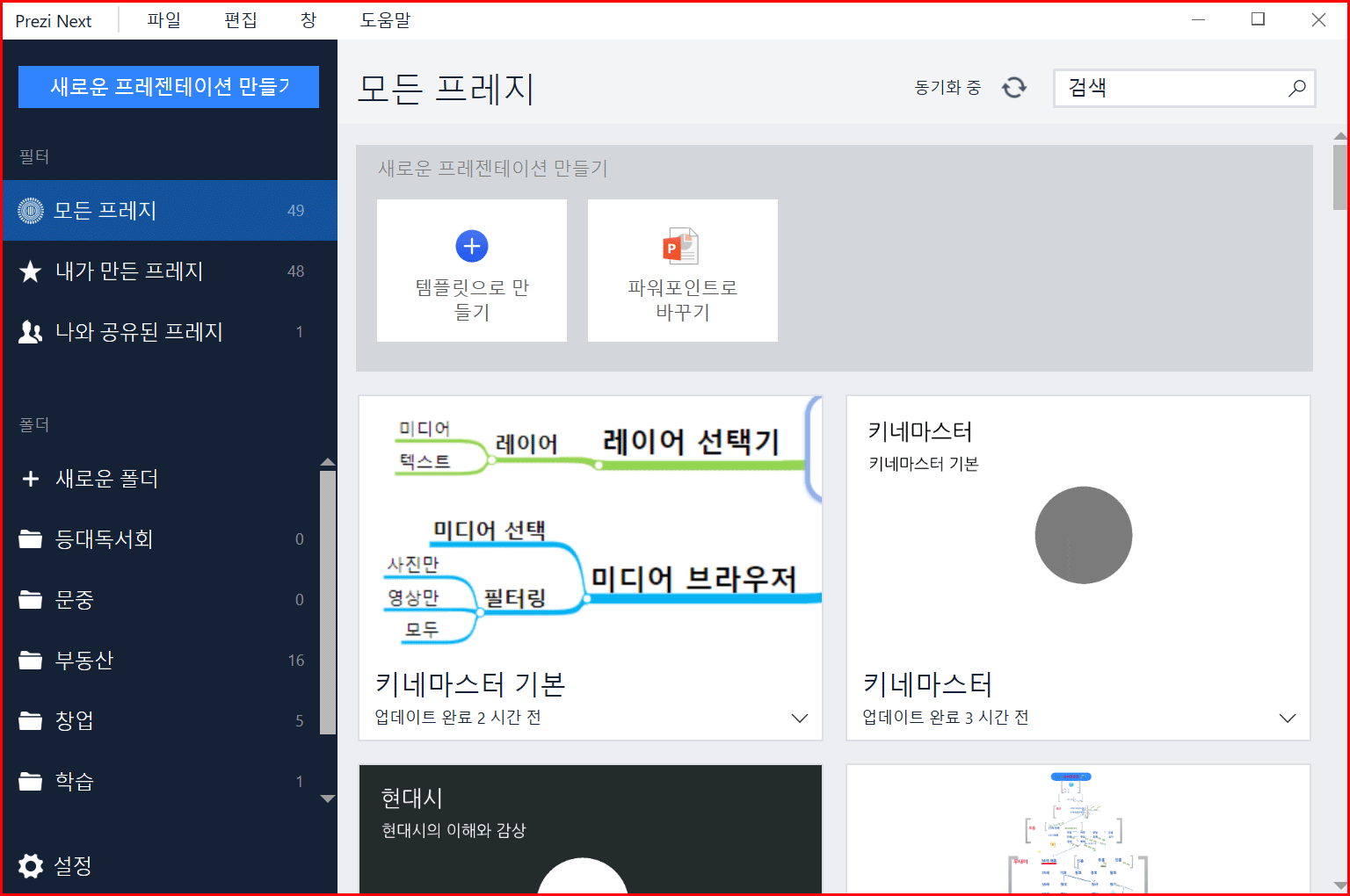
Task: Open the 키네마스터 기본 mind map thumbnail
Action: click(591, 525)
